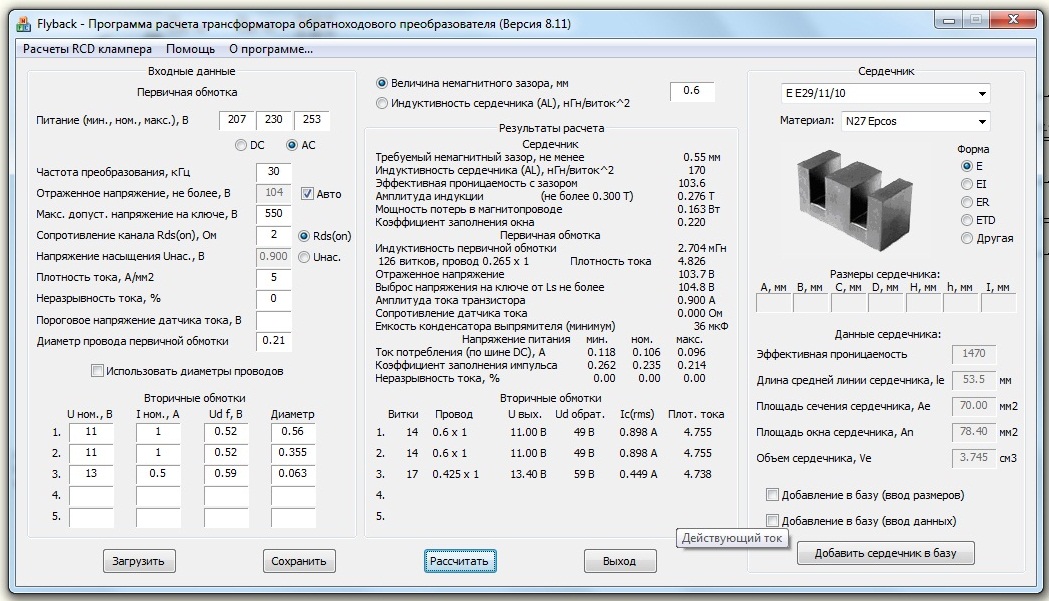
Task: Click Добавить сердечник в базу button
Action: coord(885,553)
